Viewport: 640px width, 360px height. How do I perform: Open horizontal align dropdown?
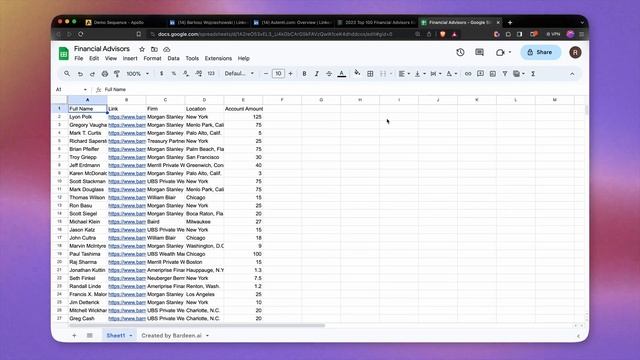pyautogui.click(x=404, y=74)
